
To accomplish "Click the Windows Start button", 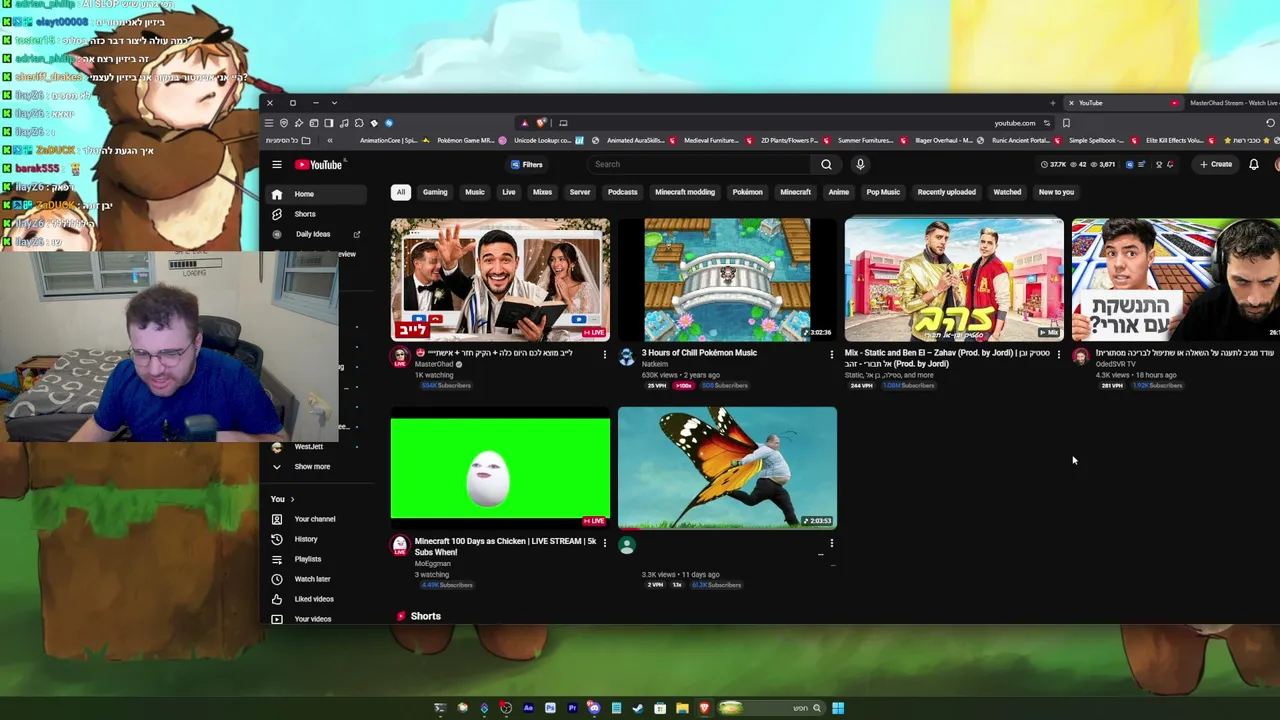I will 838,708.
